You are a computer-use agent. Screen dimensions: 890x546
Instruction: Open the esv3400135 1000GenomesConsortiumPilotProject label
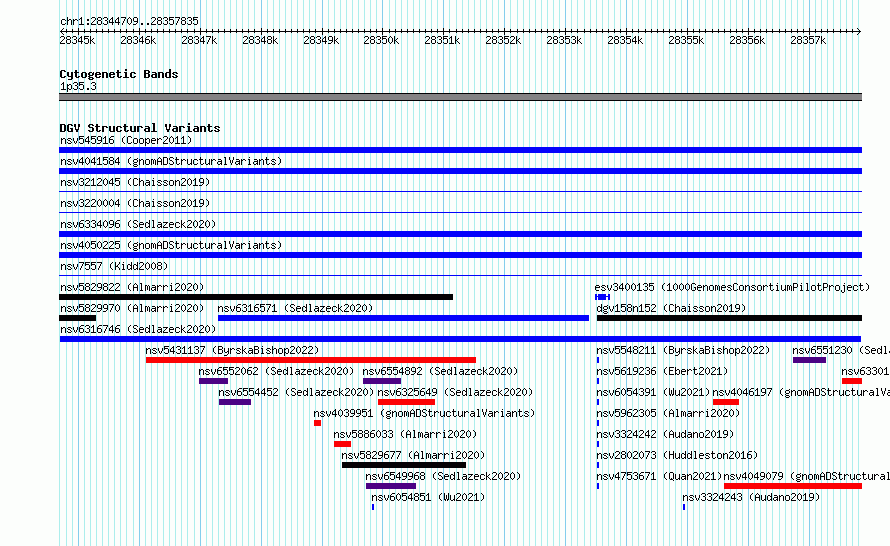coord(732,287)
